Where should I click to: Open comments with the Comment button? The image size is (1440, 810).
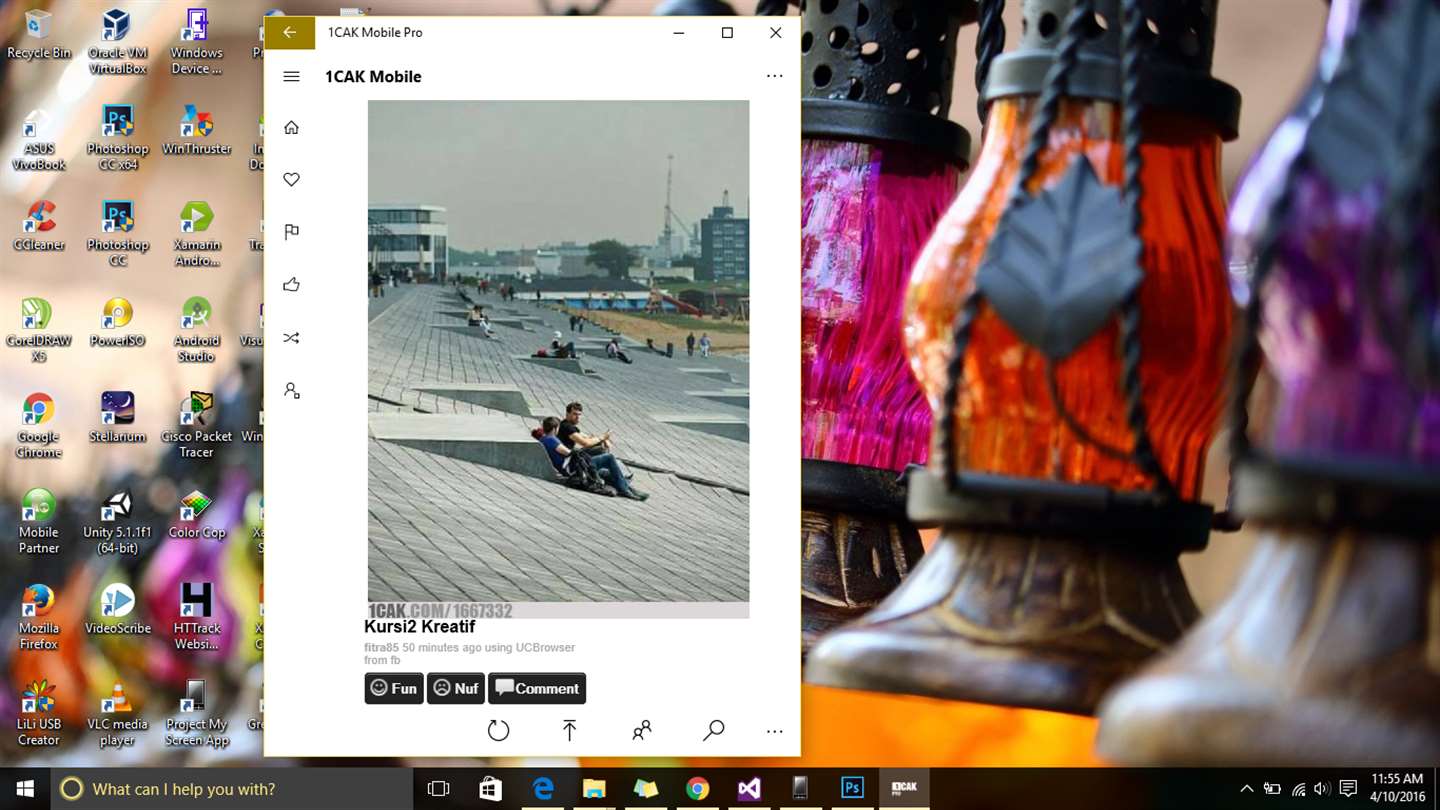click(537, 688)
